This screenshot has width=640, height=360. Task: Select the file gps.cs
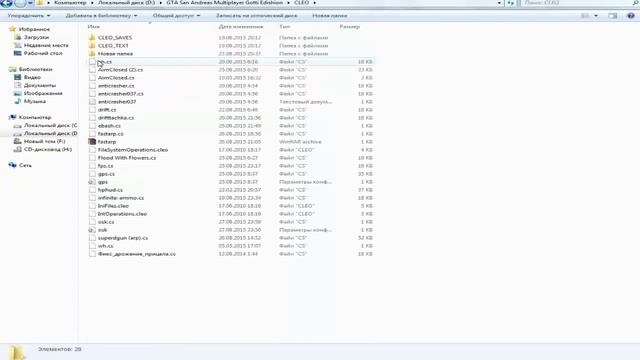pyautogui.click(x=106, y=174)
